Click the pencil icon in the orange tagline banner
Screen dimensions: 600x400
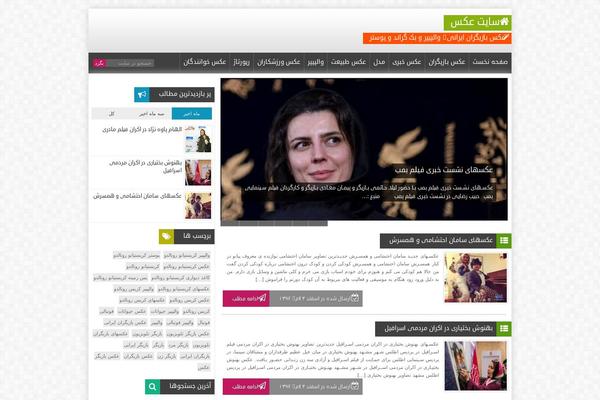coord(505,37)
